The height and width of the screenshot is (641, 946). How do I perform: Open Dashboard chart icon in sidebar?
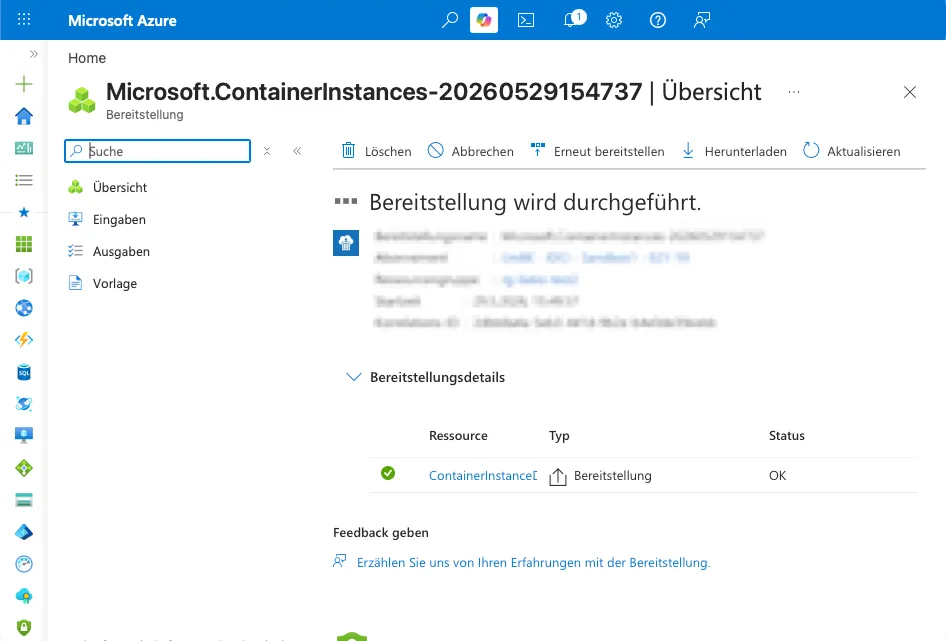(24, 148)
